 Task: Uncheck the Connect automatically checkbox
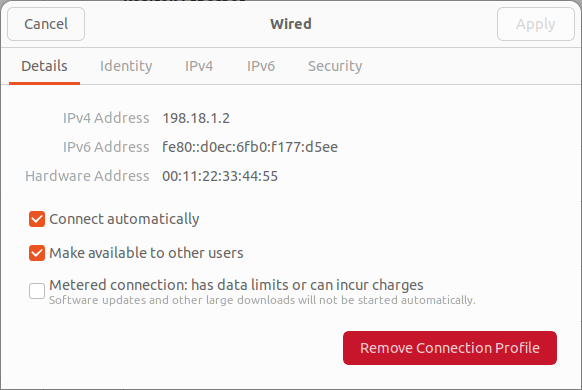click(37, 219)
